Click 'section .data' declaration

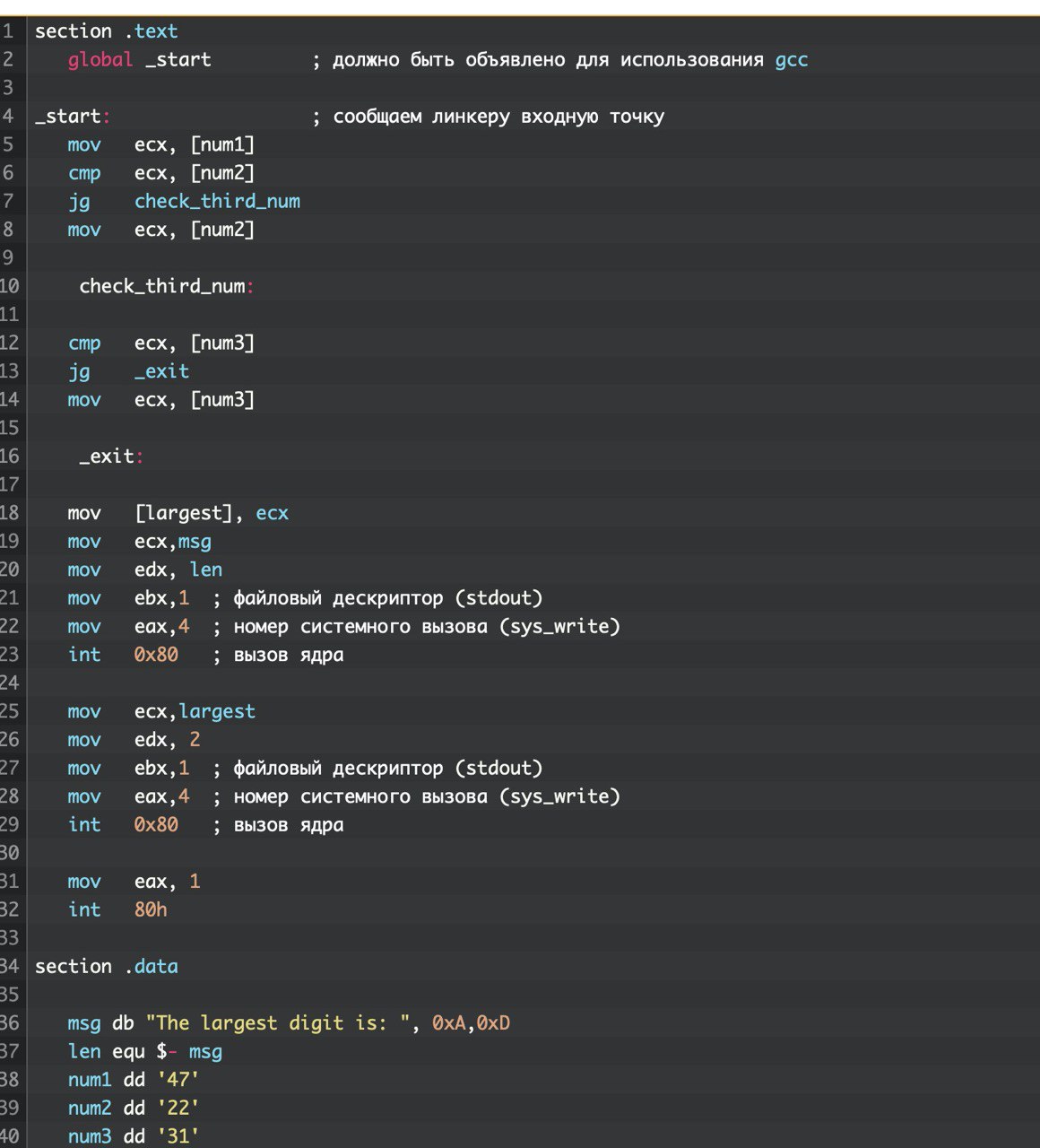coord(107,967)
